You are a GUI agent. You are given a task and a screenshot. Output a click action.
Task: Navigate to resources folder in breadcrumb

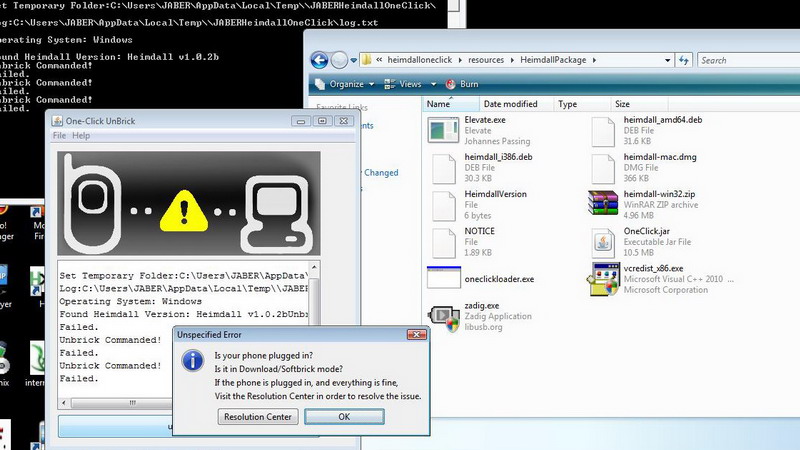click(x=486, y=60)
